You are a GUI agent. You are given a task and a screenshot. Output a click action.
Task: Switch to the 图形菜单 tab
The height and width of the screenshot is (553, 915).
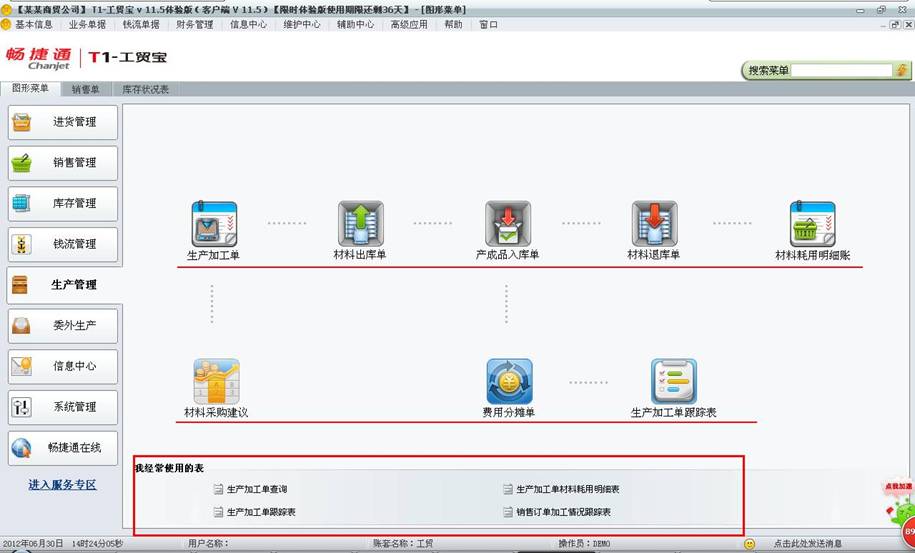(x=30, y=89)
